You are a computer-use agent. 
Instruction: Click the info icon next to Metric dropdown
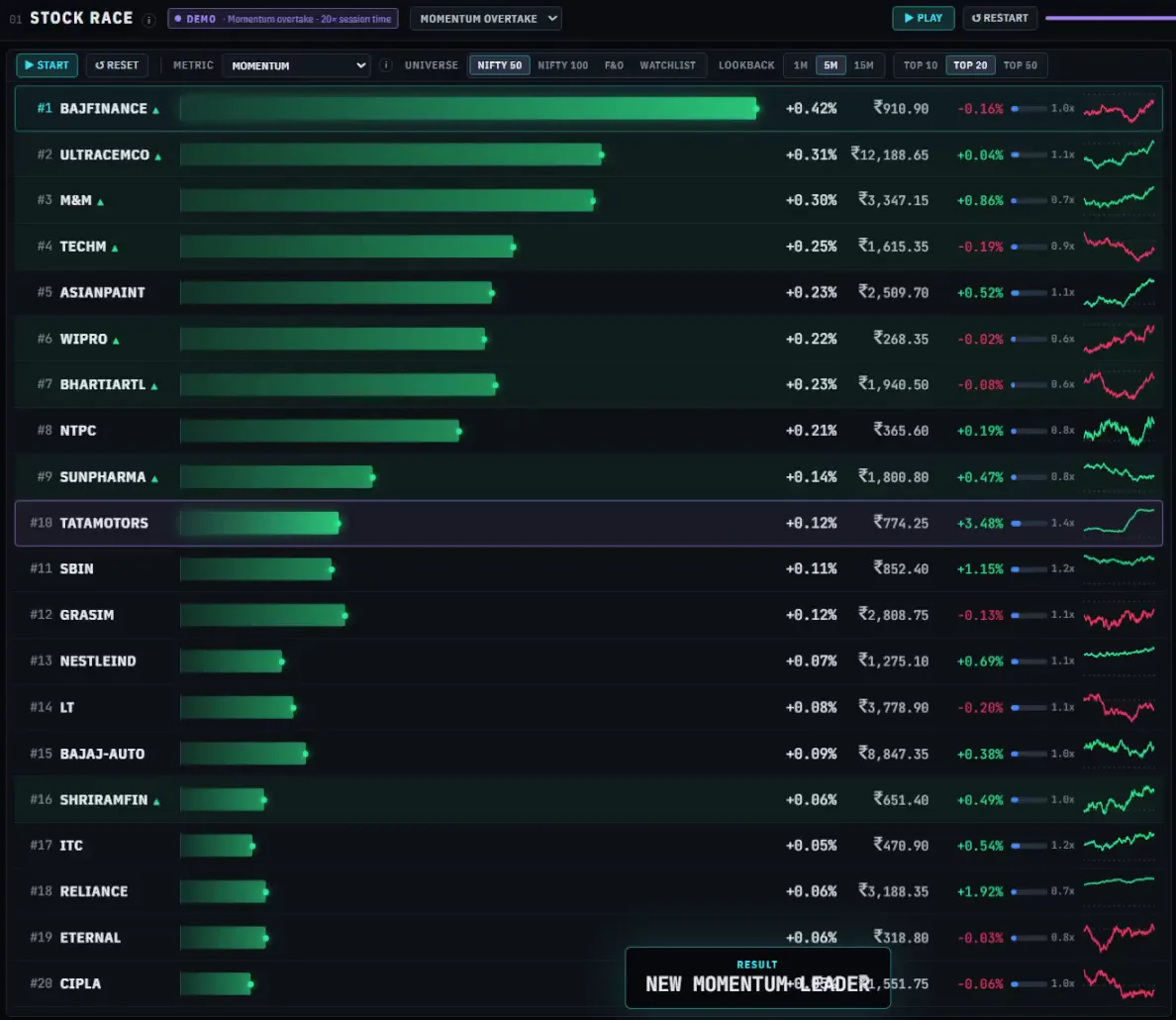point(385,65)
